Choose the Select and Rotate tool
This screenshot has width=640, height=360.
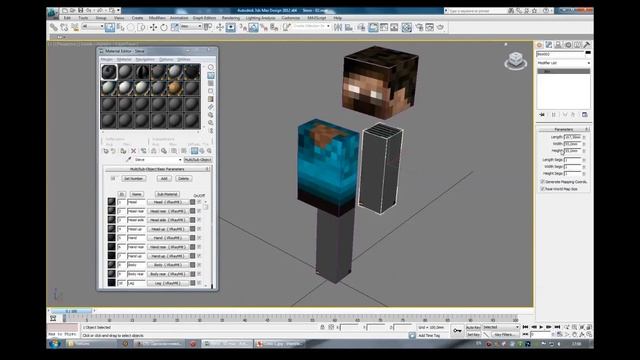[164, 27]
